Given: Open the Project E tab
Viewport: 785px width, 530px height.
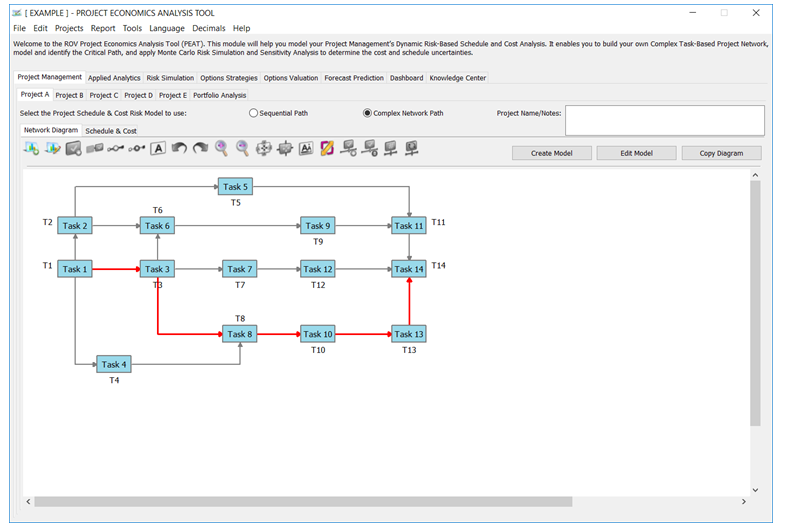Looking at the screenshot, I should pos(173,95).
